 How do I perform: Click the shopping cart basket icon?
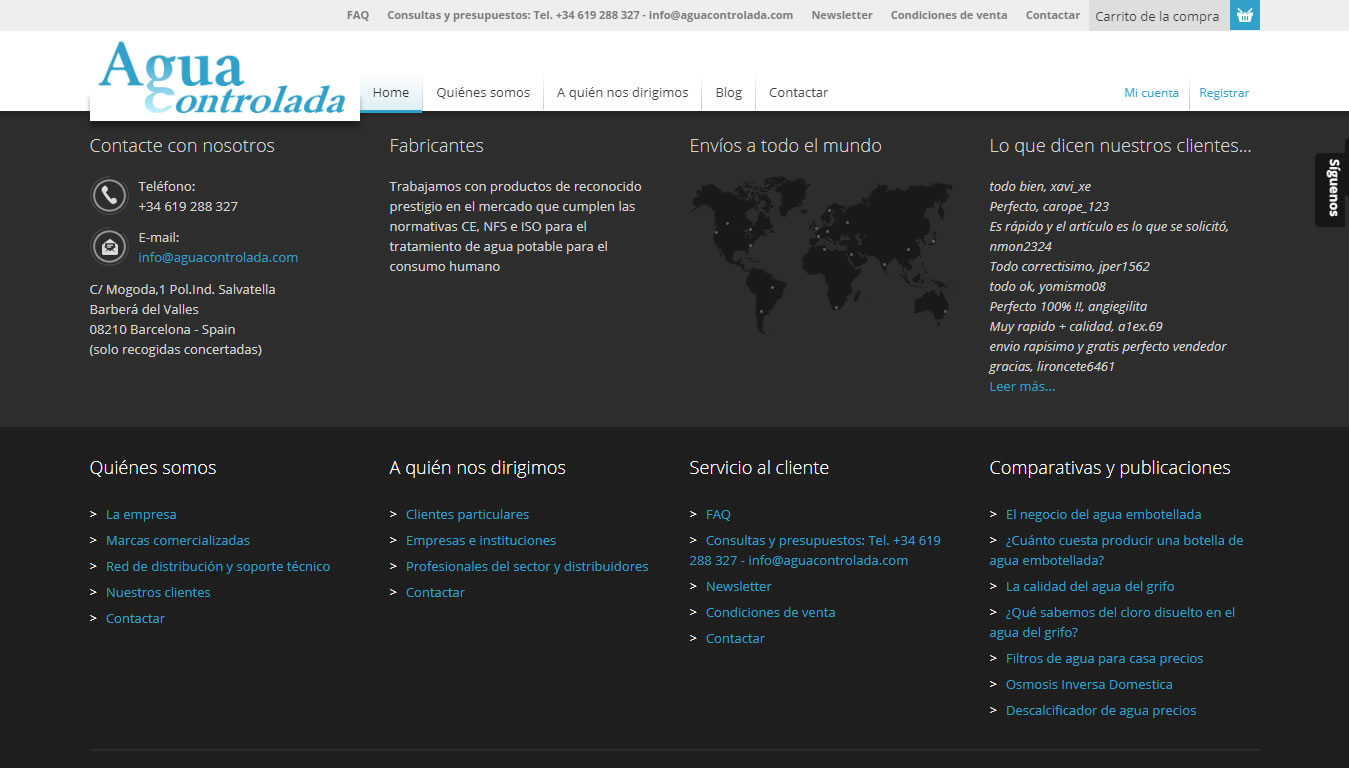click(x=1244, y=15)
